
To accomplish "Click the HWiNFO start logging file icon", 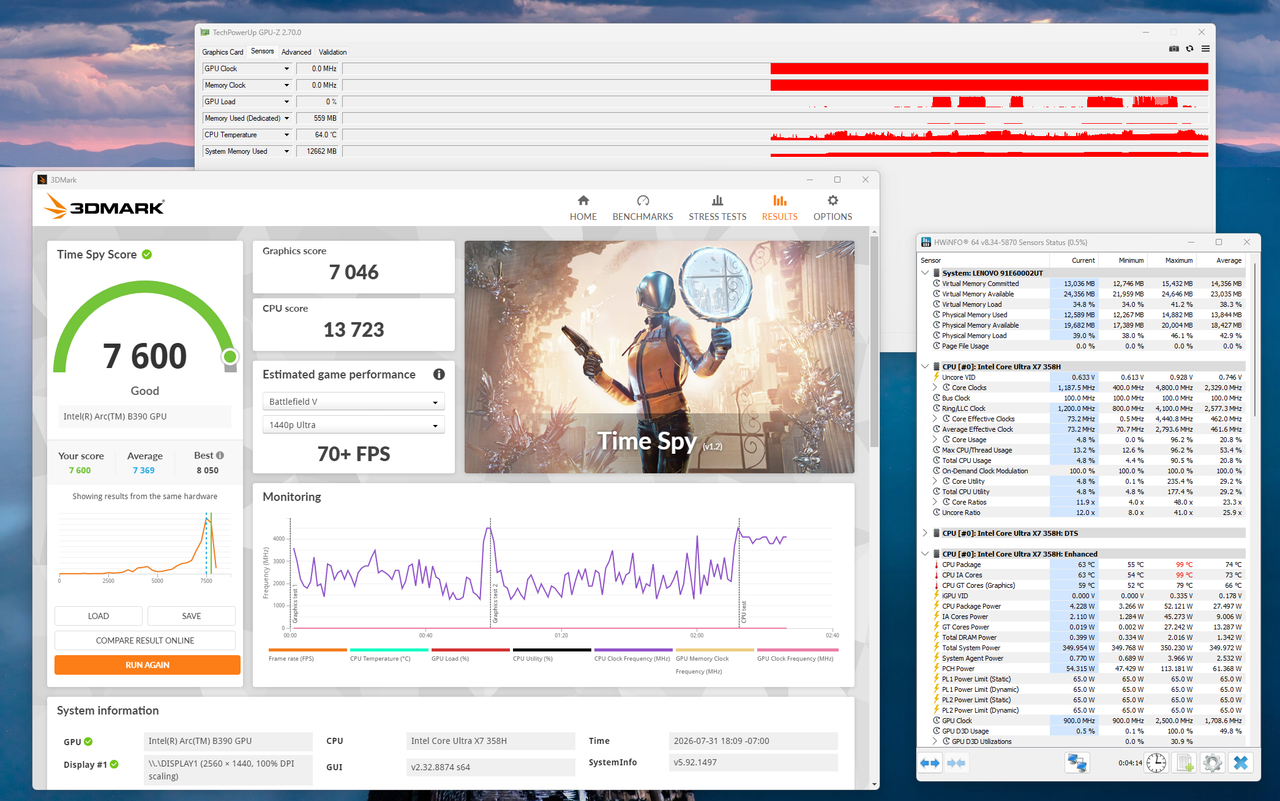I will click(1184, 763).
